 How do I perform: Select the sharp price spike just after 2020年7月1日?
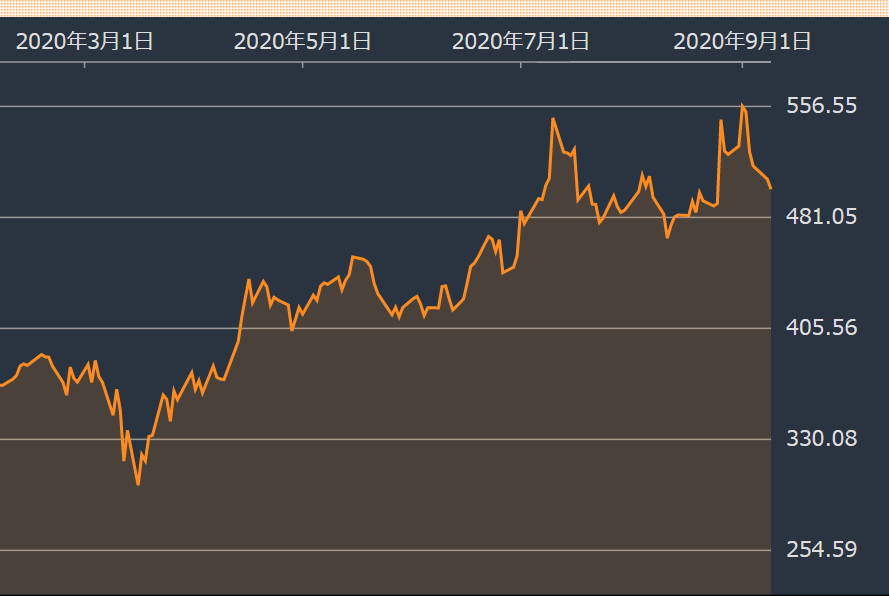553,119
